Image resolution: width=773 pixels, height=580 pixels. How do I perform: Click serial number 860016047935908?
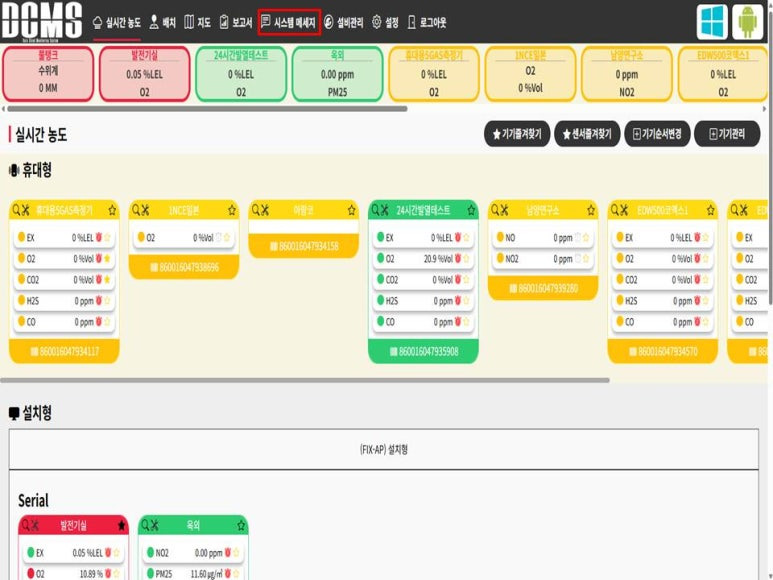point(424,351)
